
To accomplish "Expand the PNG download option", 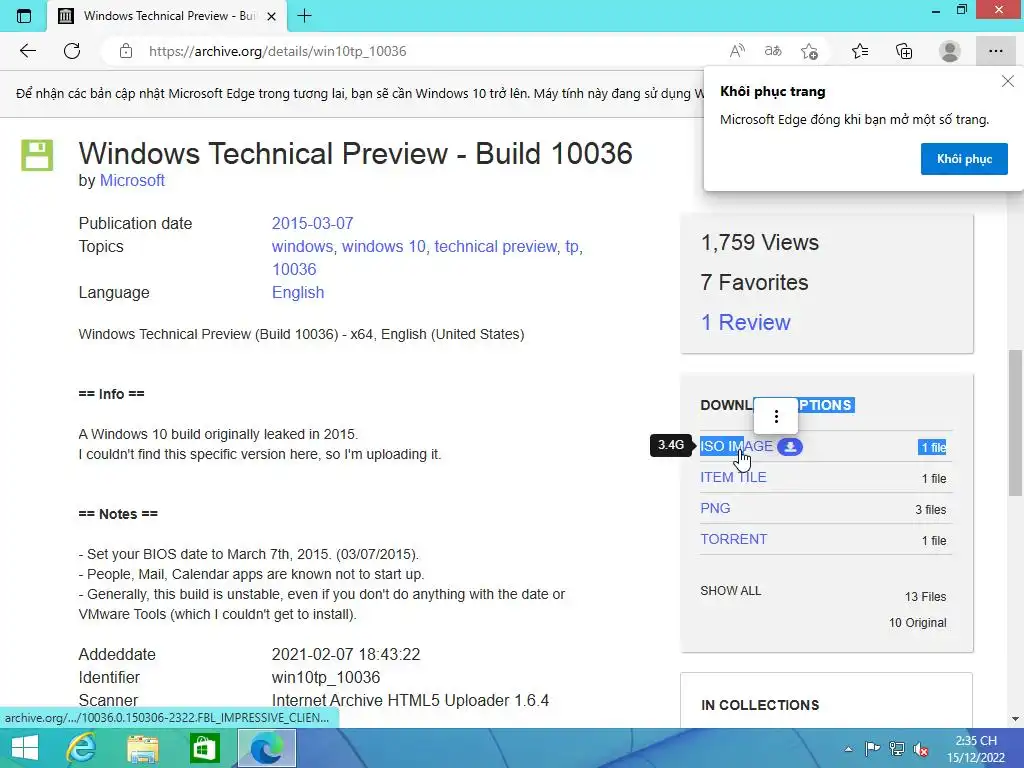I will tap(715, 508).
